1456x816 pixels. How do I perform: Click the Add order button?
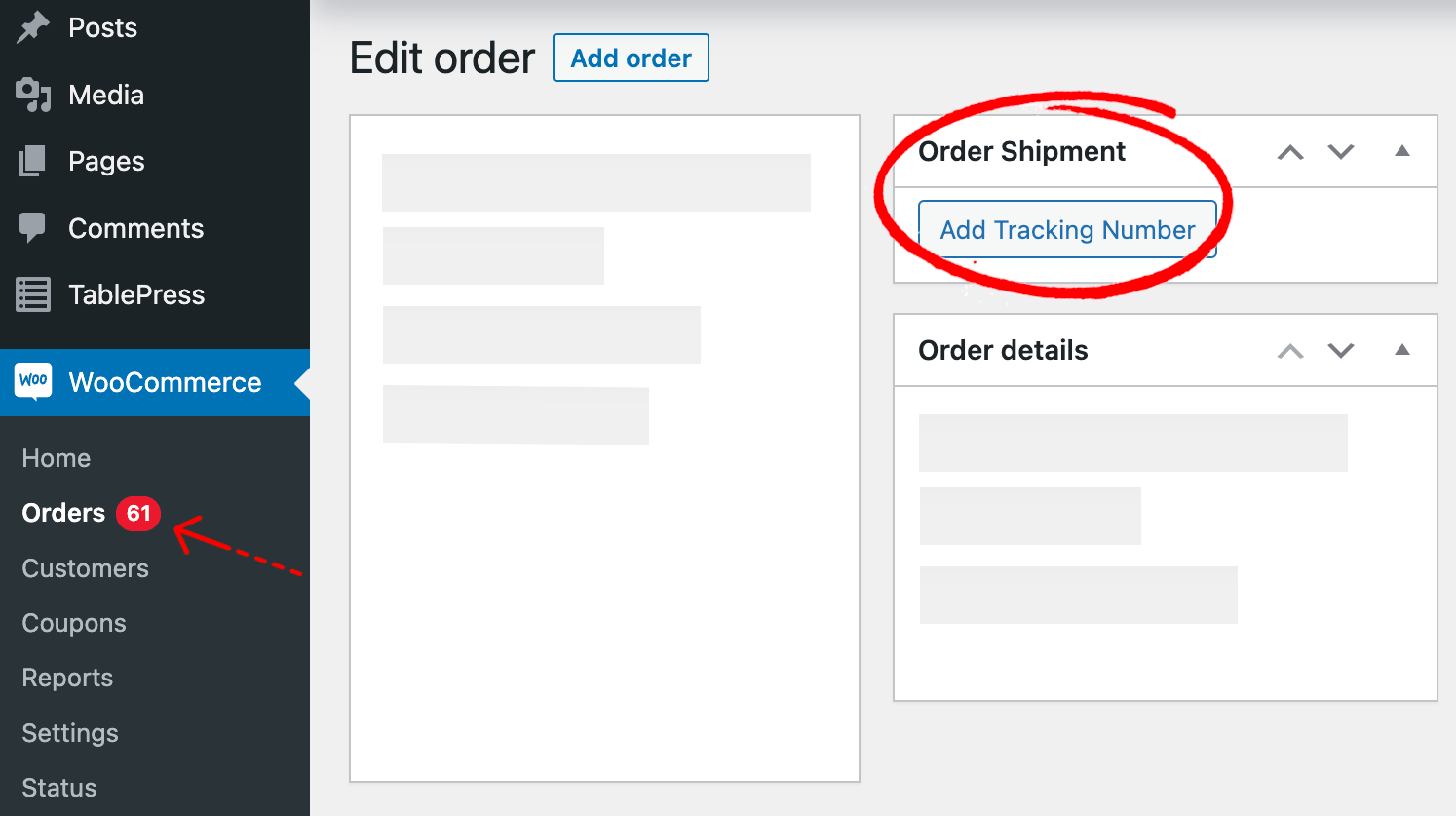click(x=631, y=58)
